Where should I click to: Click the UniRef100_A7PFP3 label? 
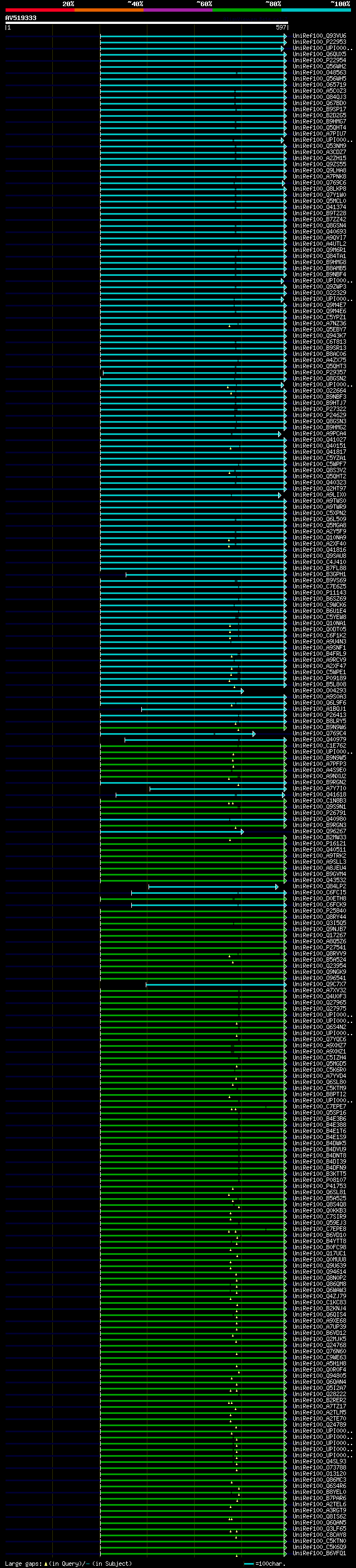[319, 764]
